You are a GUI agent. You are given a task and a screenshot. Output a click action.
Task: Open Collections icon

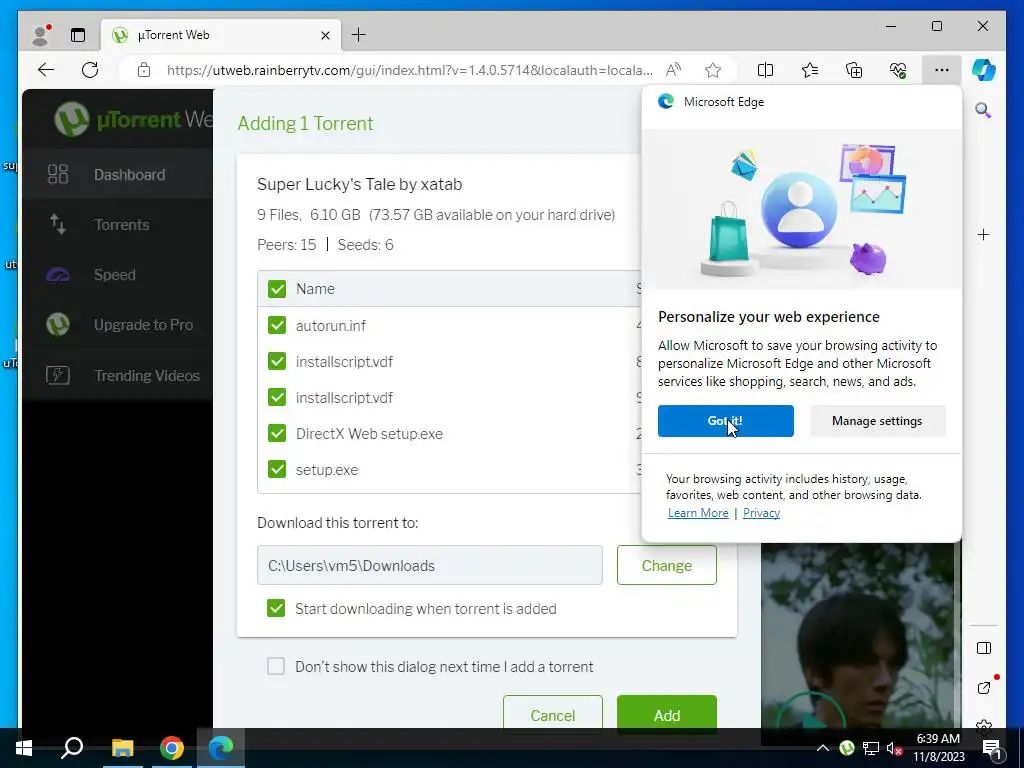pos(854,70)
